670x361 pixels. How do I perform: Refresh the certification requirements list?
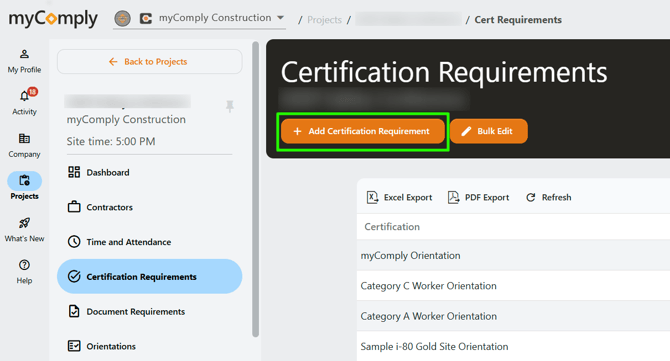pos(549,197)
